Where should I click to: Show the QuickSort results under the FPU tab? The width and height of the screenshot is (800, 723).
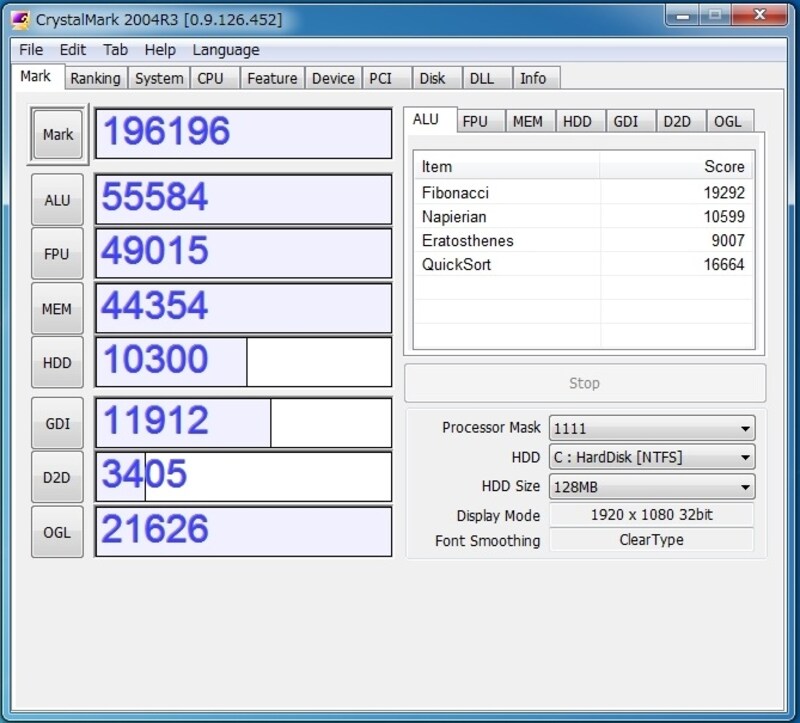pos(478,120)
